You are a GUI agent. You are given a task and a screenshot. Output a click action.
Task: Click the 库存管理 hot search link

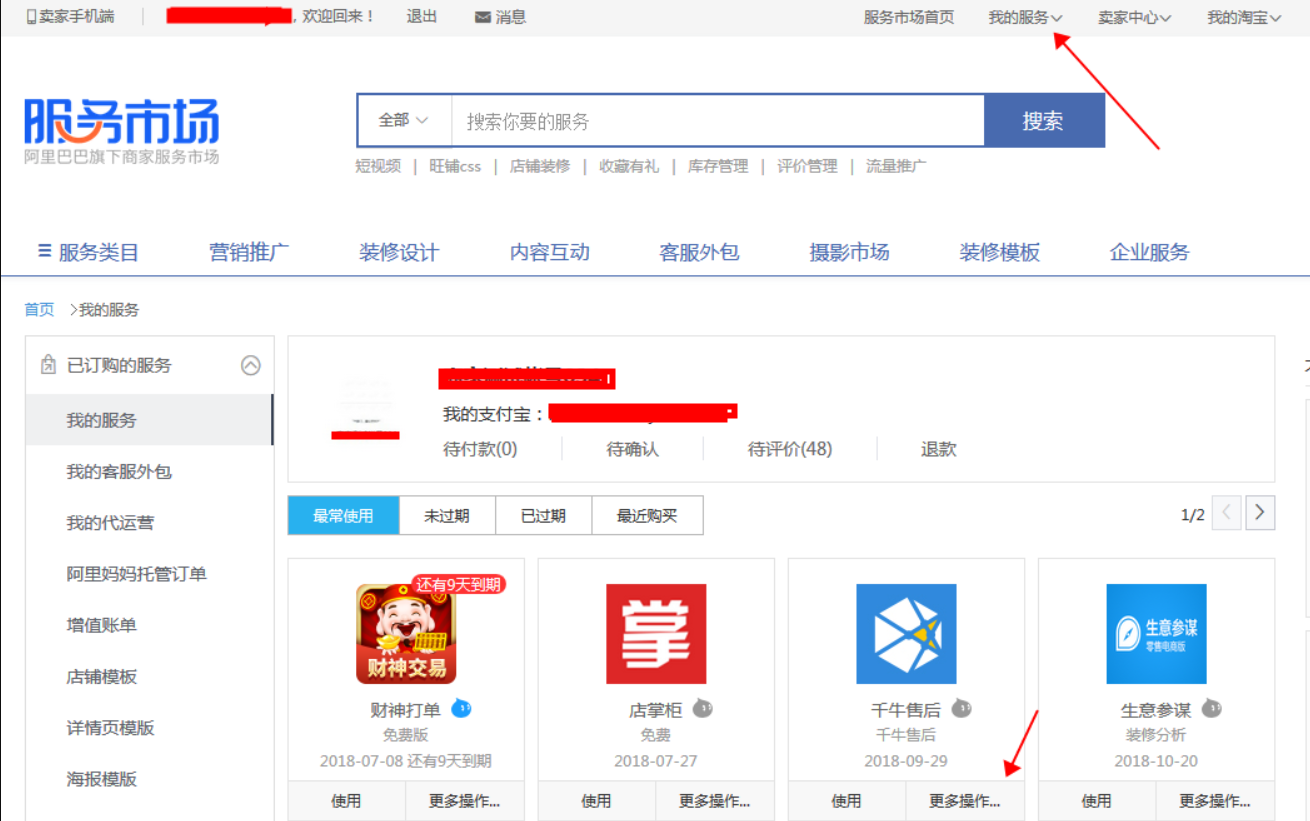[x=718, y=166]
